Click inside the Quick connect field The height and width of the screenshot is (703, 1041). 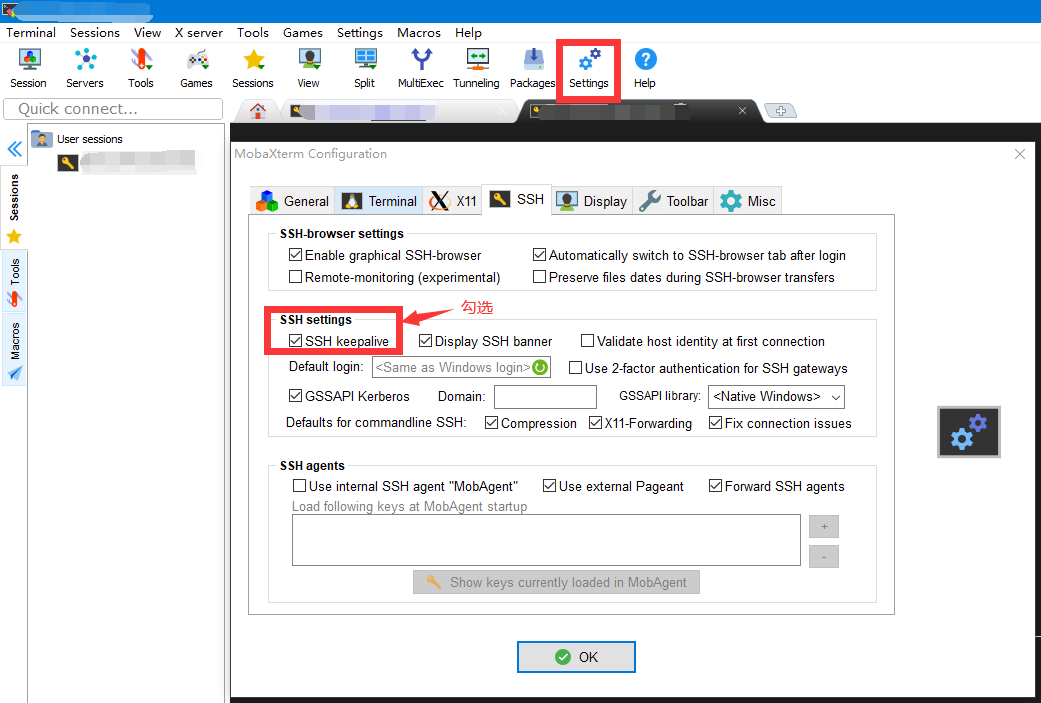pos(110,108)
